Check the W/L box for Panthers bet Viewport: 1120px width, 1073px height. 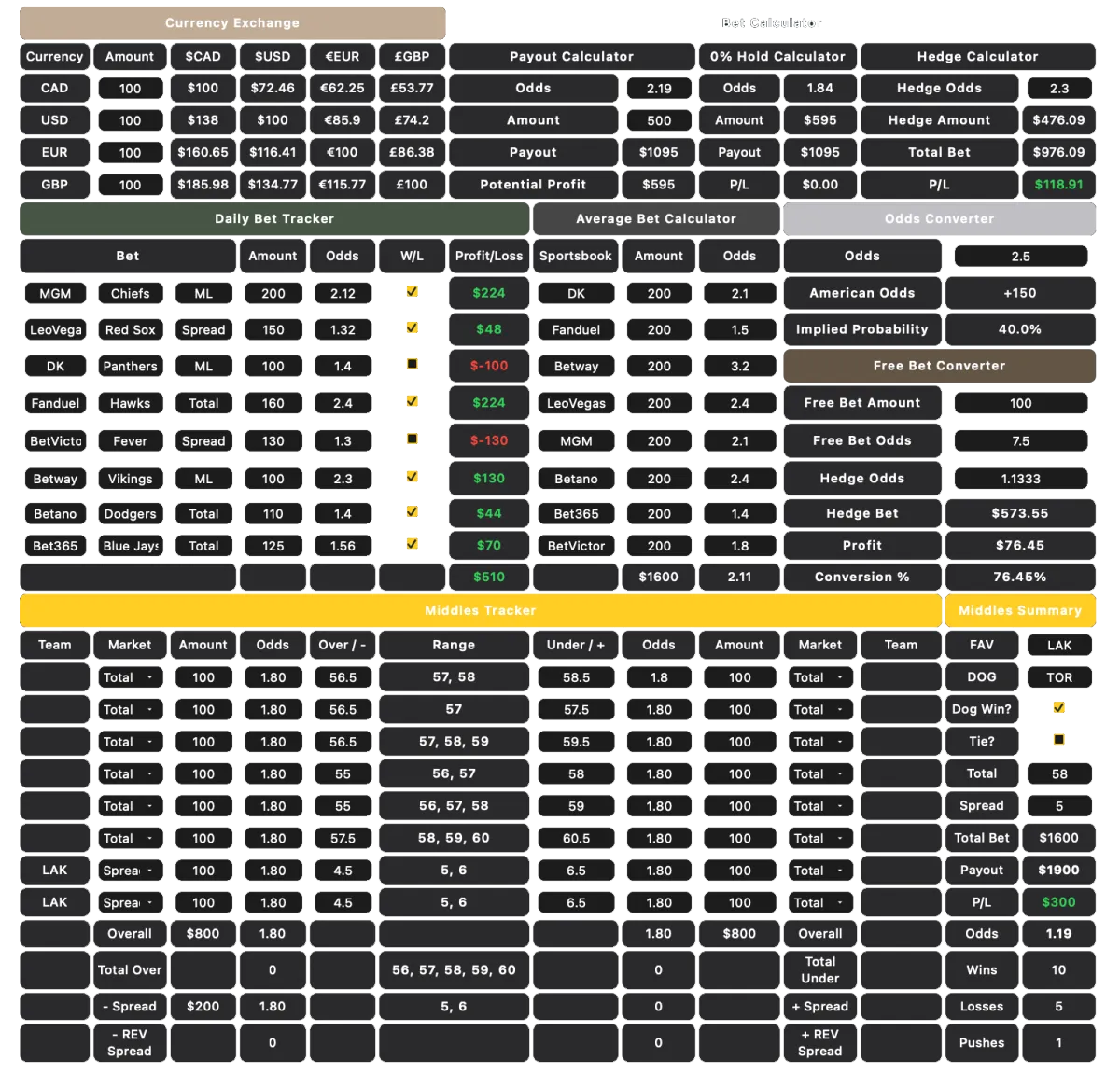[411, 365]
